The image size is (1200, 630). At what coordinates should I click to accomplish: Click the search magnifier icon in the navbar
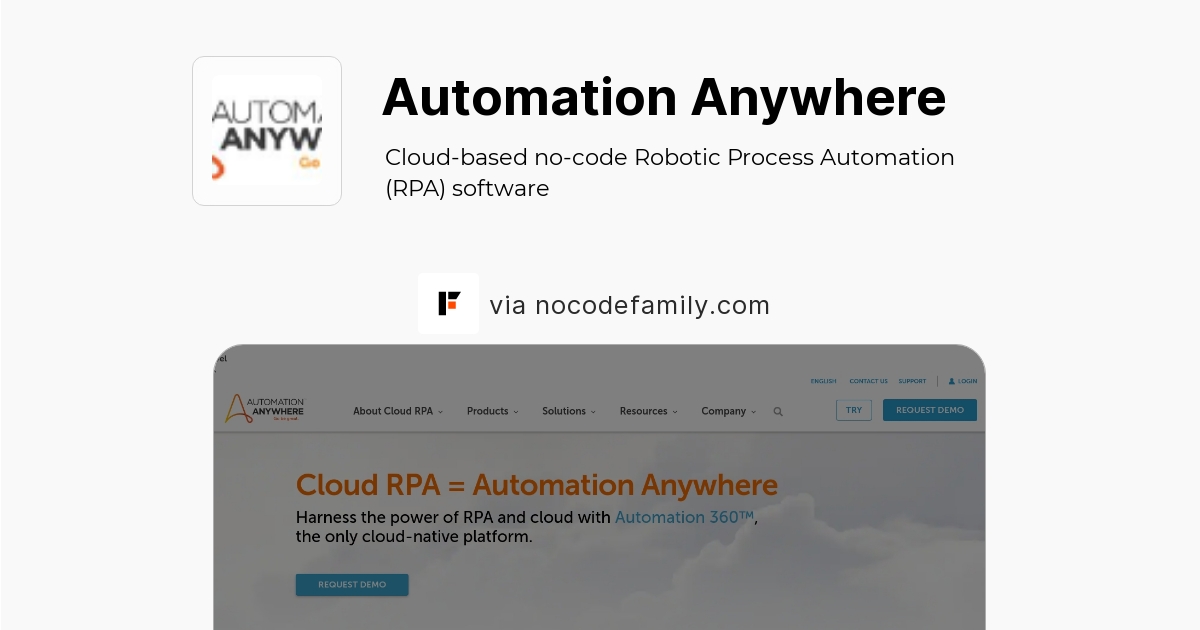778,411
